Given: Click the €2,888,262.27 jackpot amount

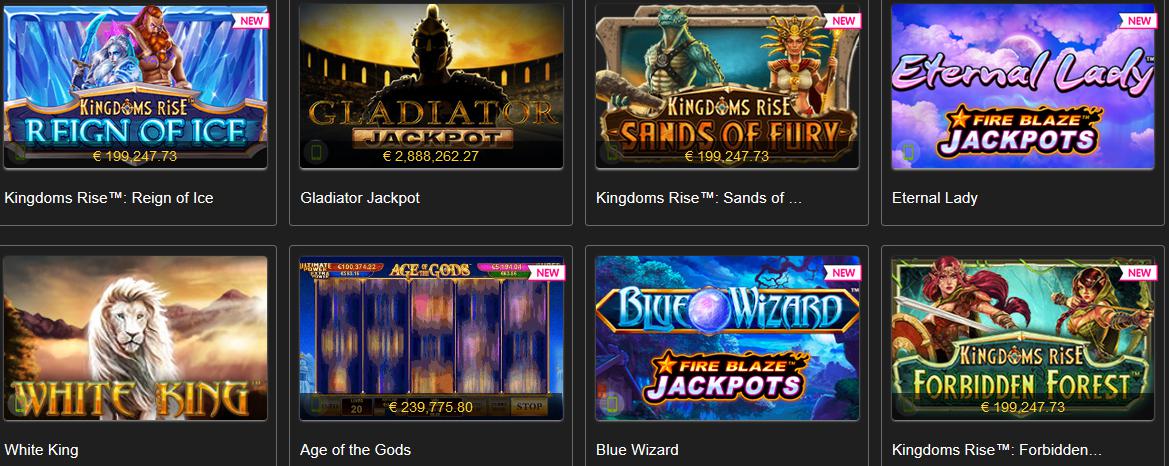Looking at the screenshot, I should (x=431, y=156).
